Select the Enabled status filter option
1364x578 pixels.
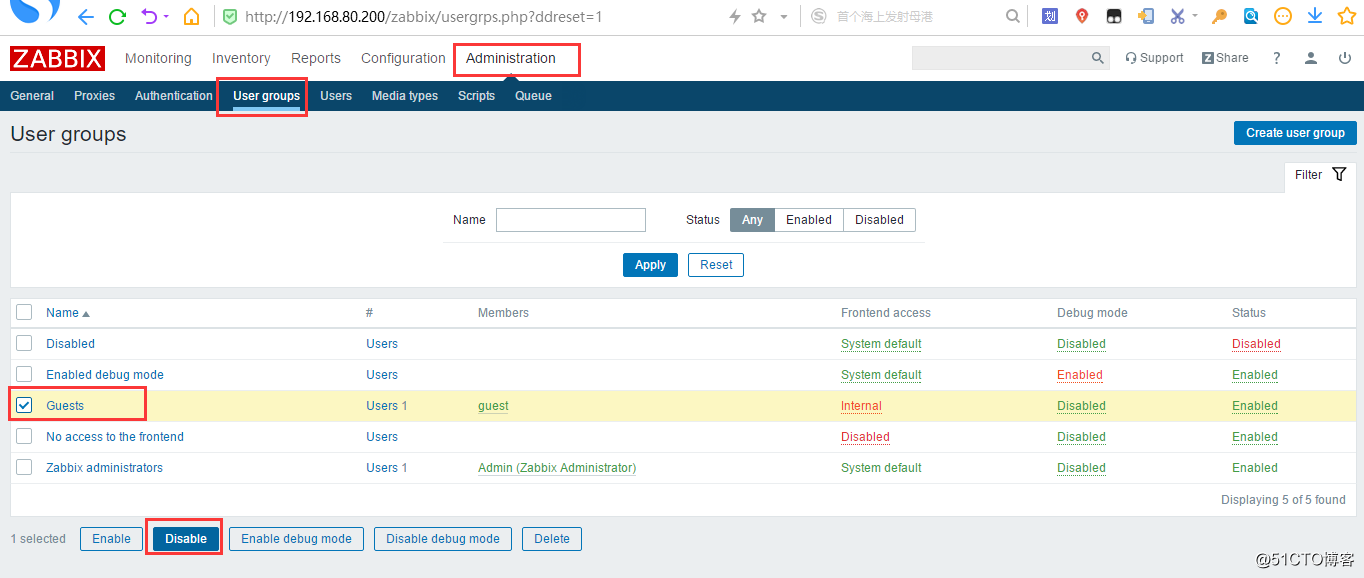808,219
